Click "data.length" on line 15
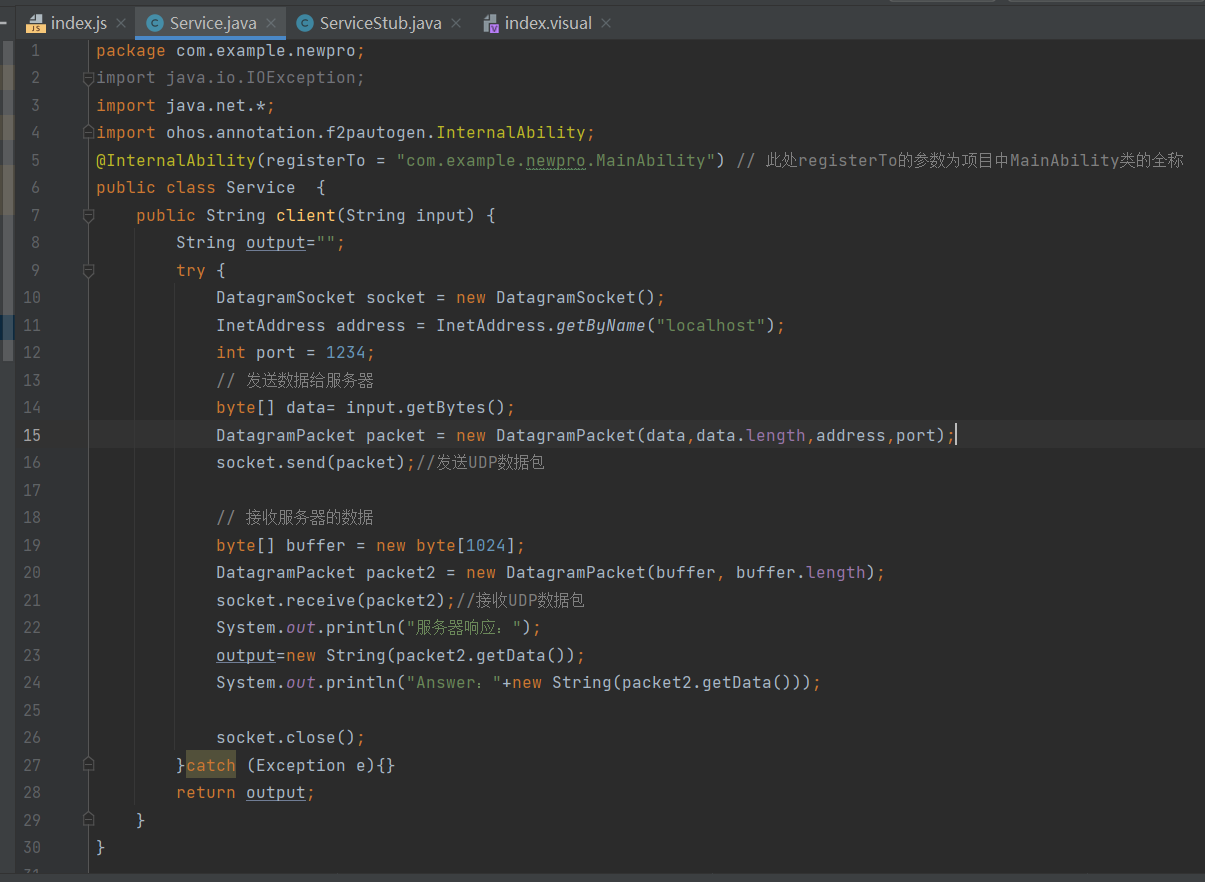 (751, 435)
